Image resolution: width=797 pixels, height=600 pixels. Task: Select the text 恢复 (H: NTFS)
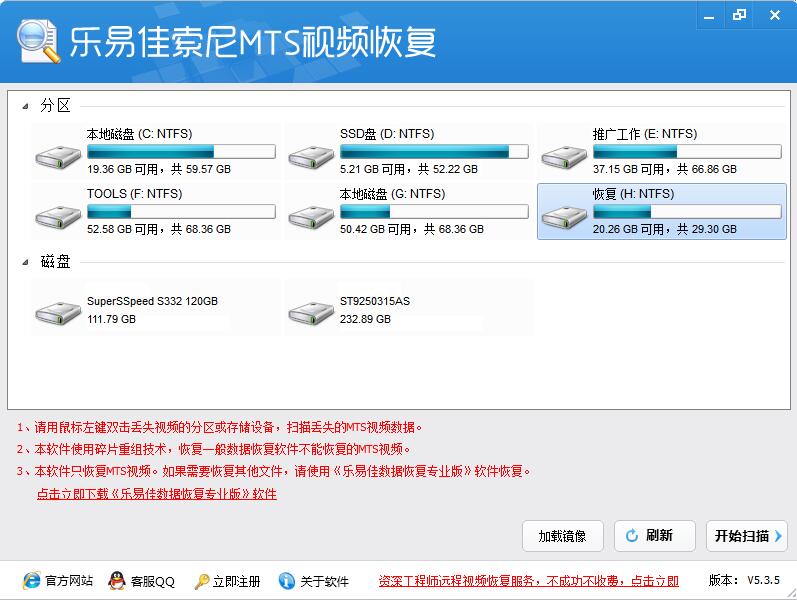click(633, 194)
